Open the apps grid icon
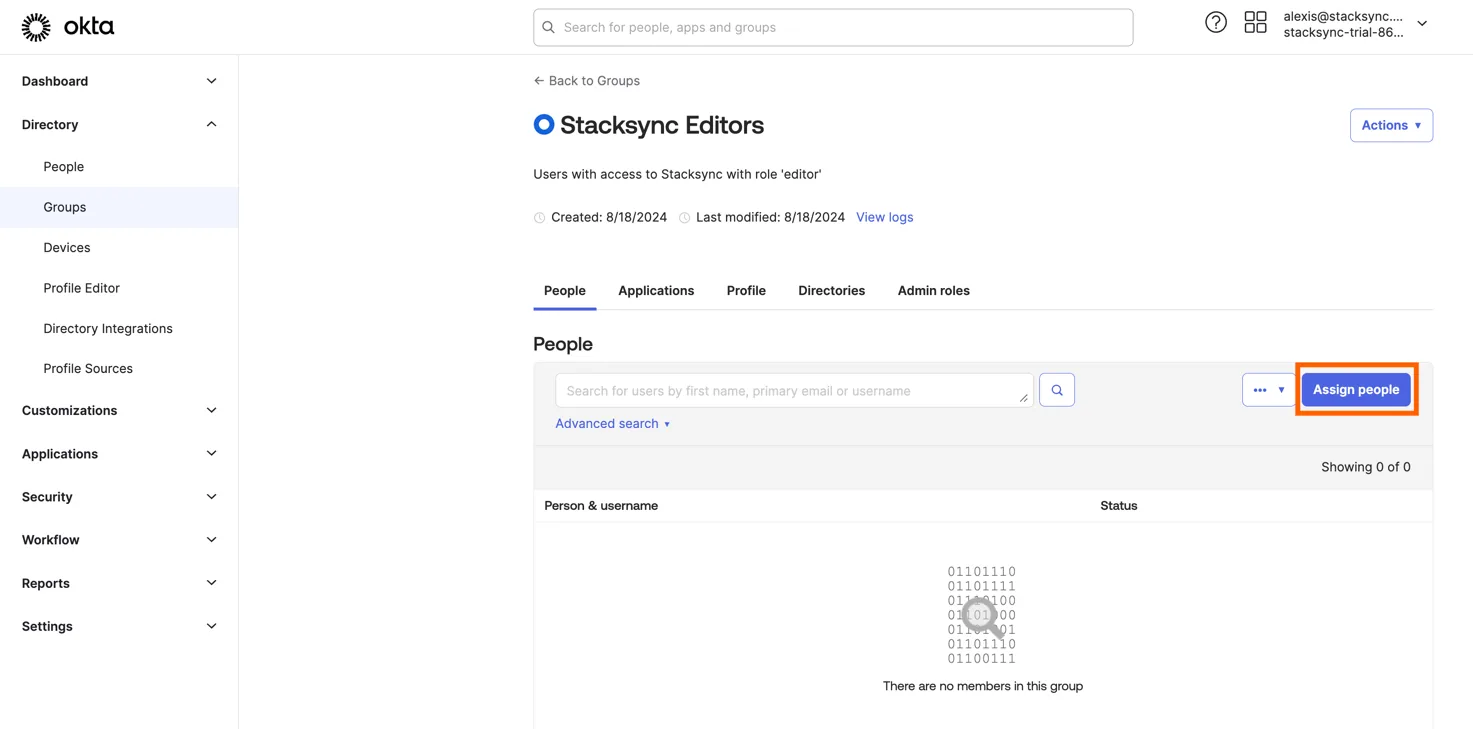 pyautogui.click(x=1255, y=22)
